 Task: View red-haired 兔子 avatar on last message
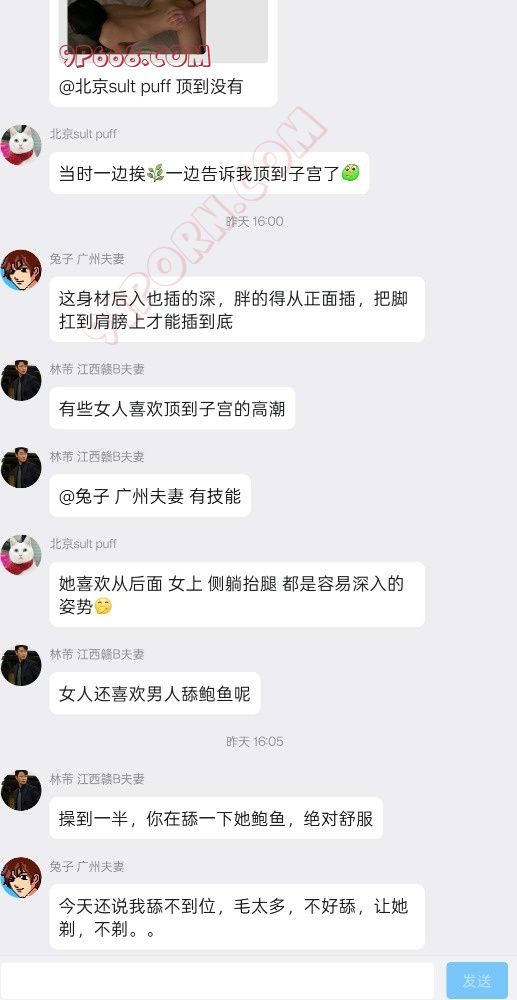21,878
